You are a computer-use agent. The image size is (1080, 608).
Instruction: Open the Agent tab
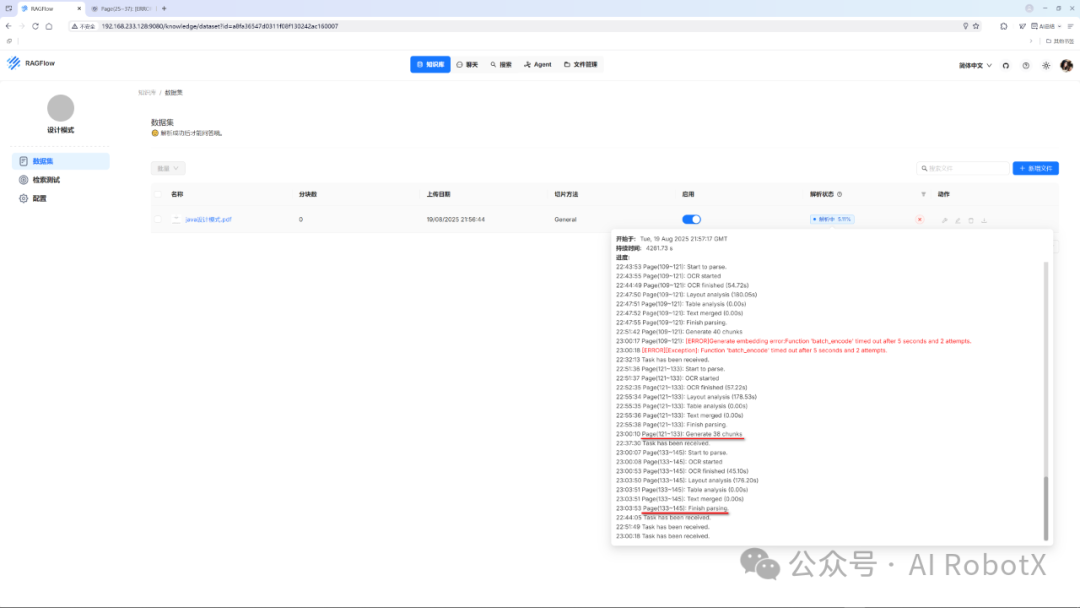point(537,65)
